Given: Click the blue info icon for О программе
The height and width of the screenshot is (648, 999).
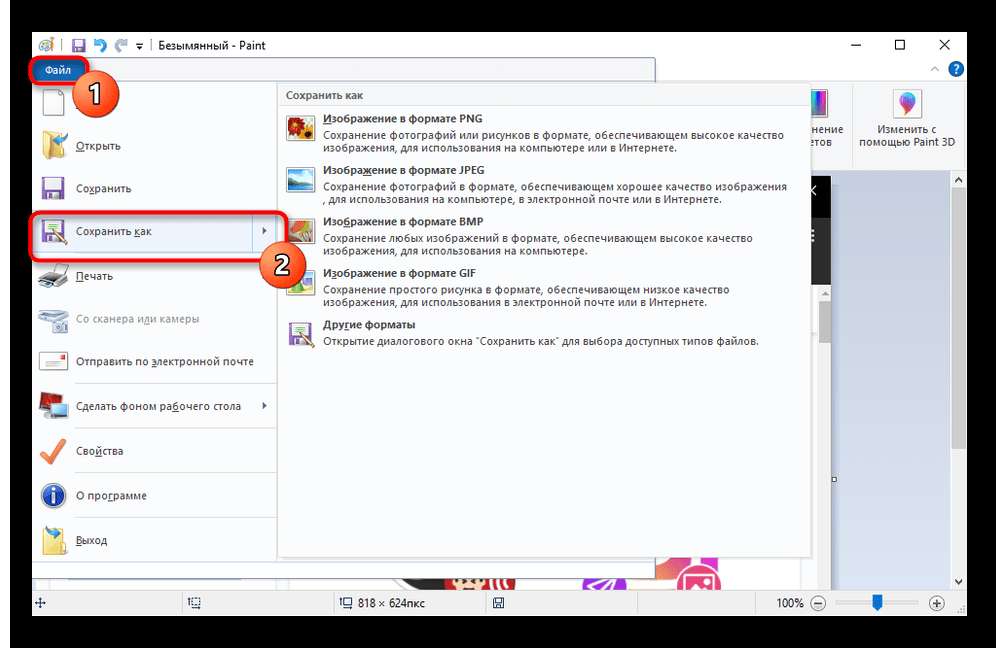Looking at the screenshot, I should [x=54, y=495].
